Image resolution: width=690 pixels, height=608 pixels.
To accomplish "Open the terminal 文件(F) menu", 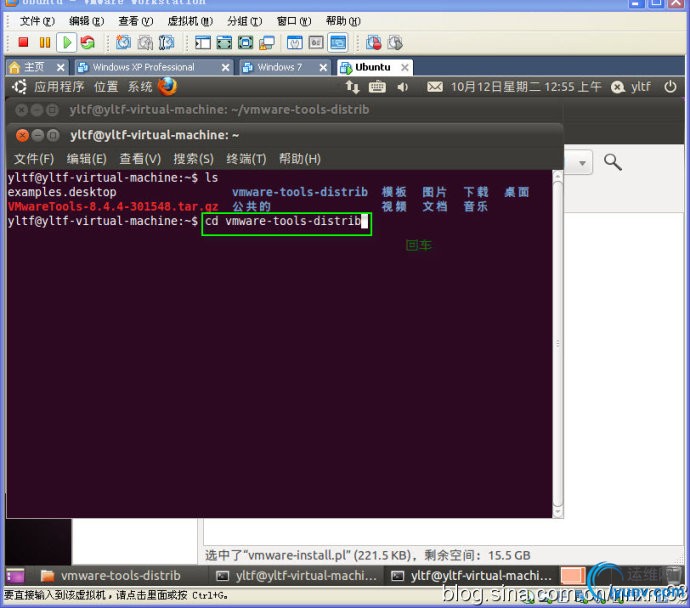I will coord(34,159).
